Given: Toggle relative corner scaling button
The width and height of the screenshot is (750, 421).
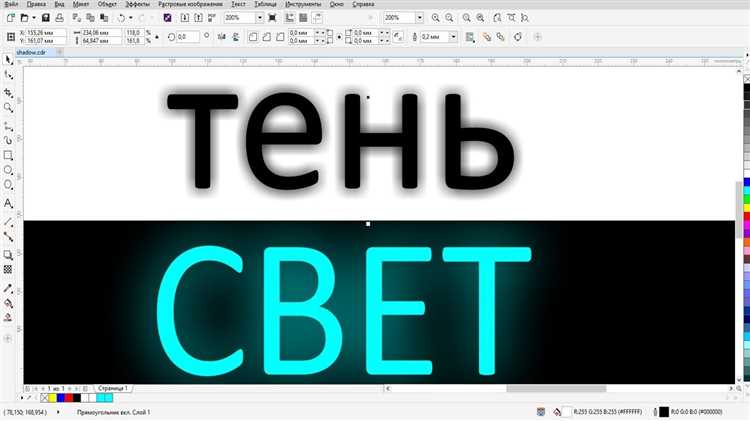Looking at the screenshot, I should (398, 37).
